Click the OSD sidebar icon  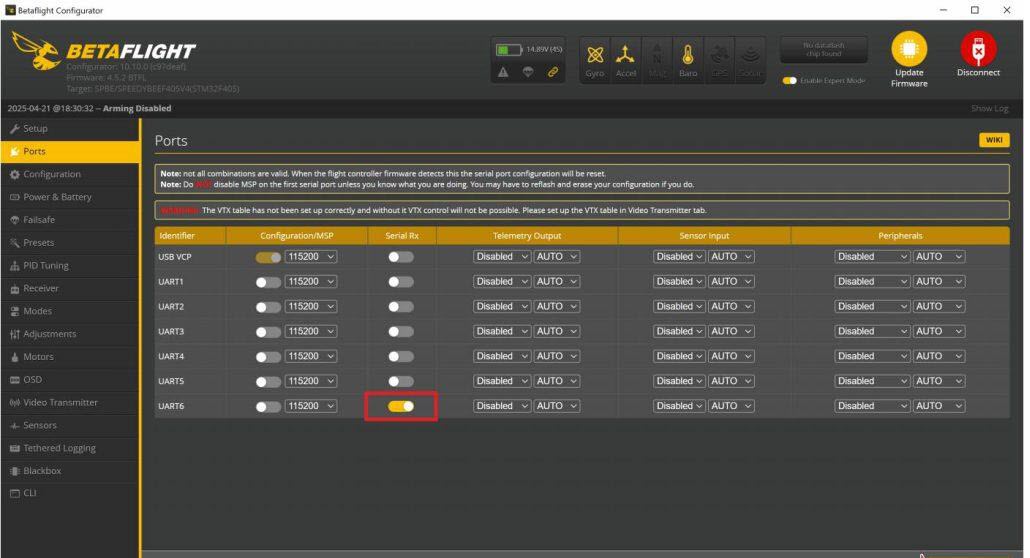pos(14,380)
